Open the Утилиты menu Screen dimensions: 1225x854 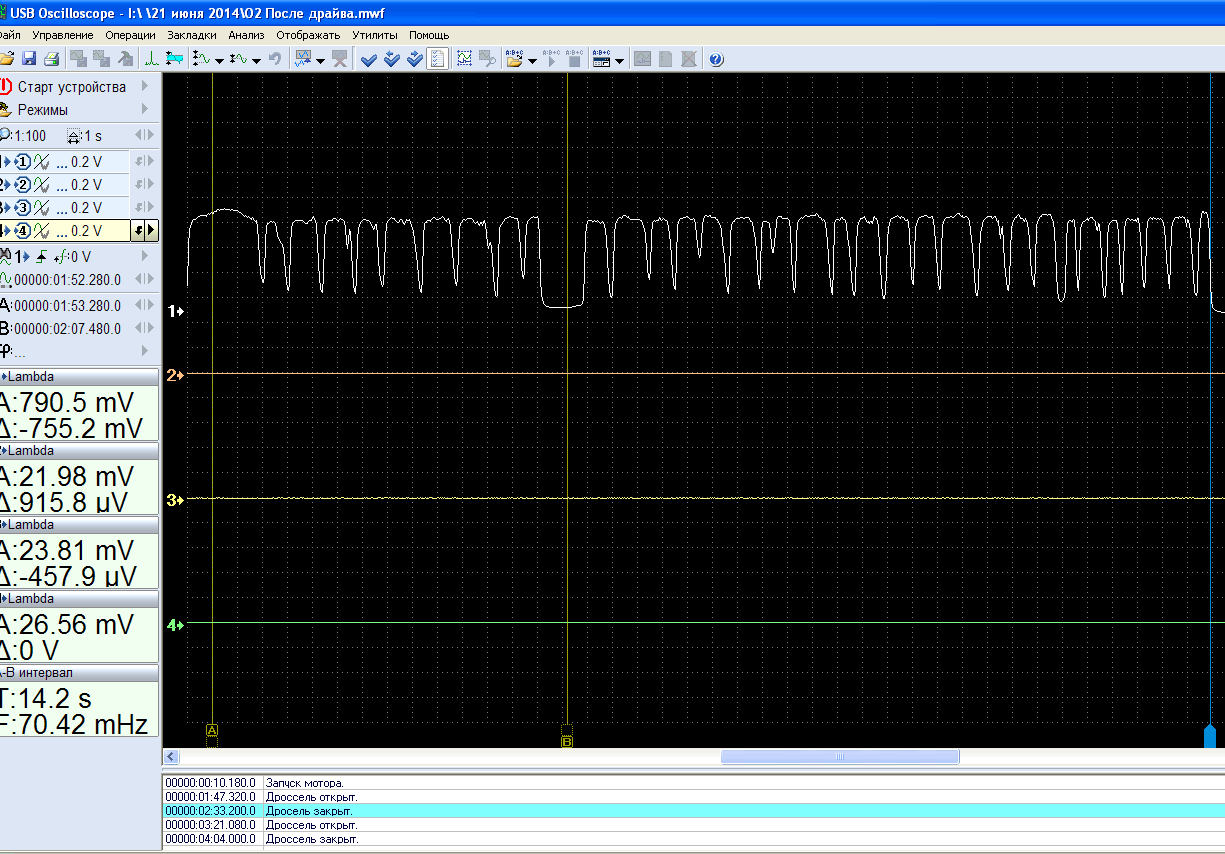coord(375,35)
